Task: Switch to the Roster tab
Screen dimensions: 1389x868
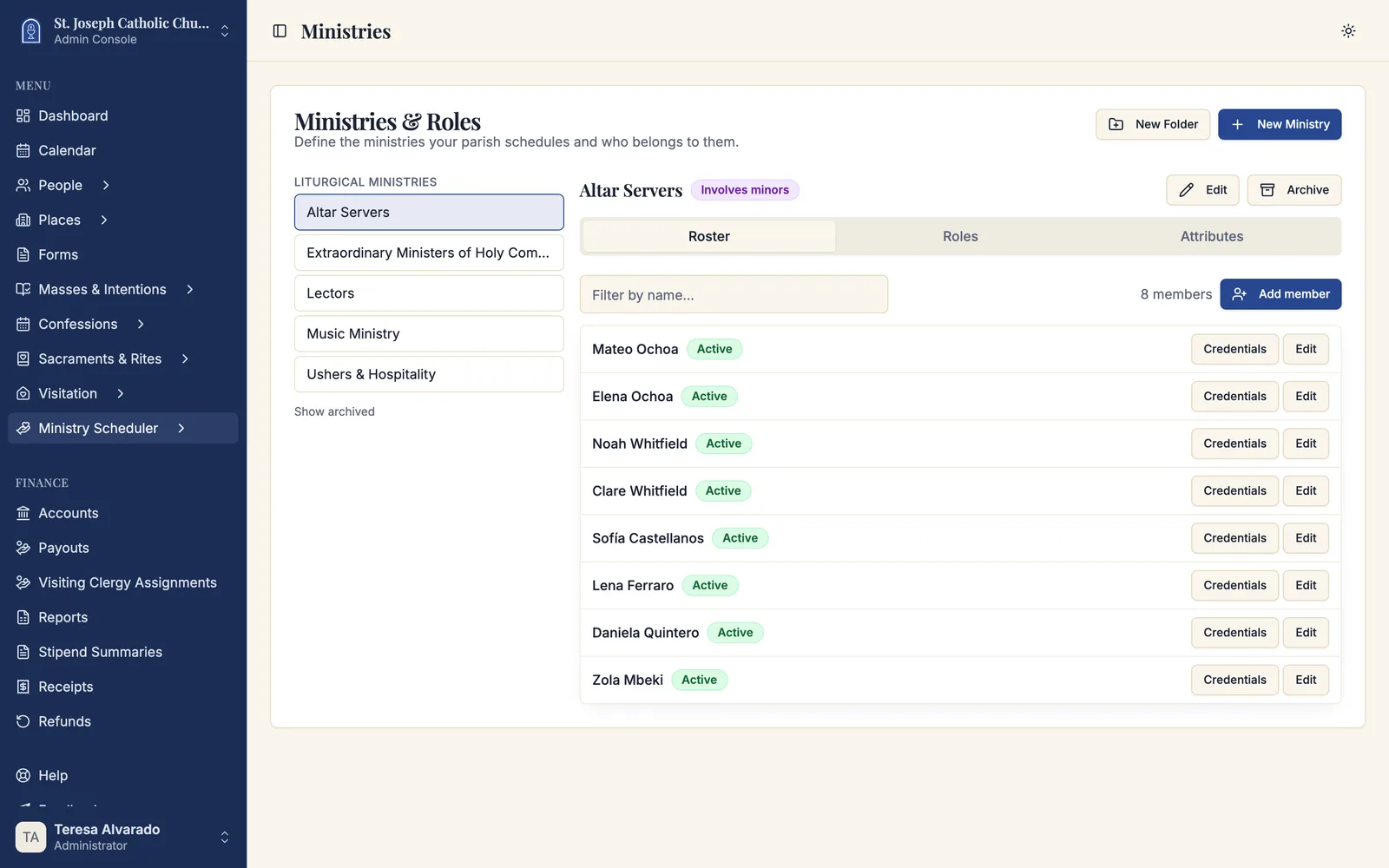Action: (709, 237)
